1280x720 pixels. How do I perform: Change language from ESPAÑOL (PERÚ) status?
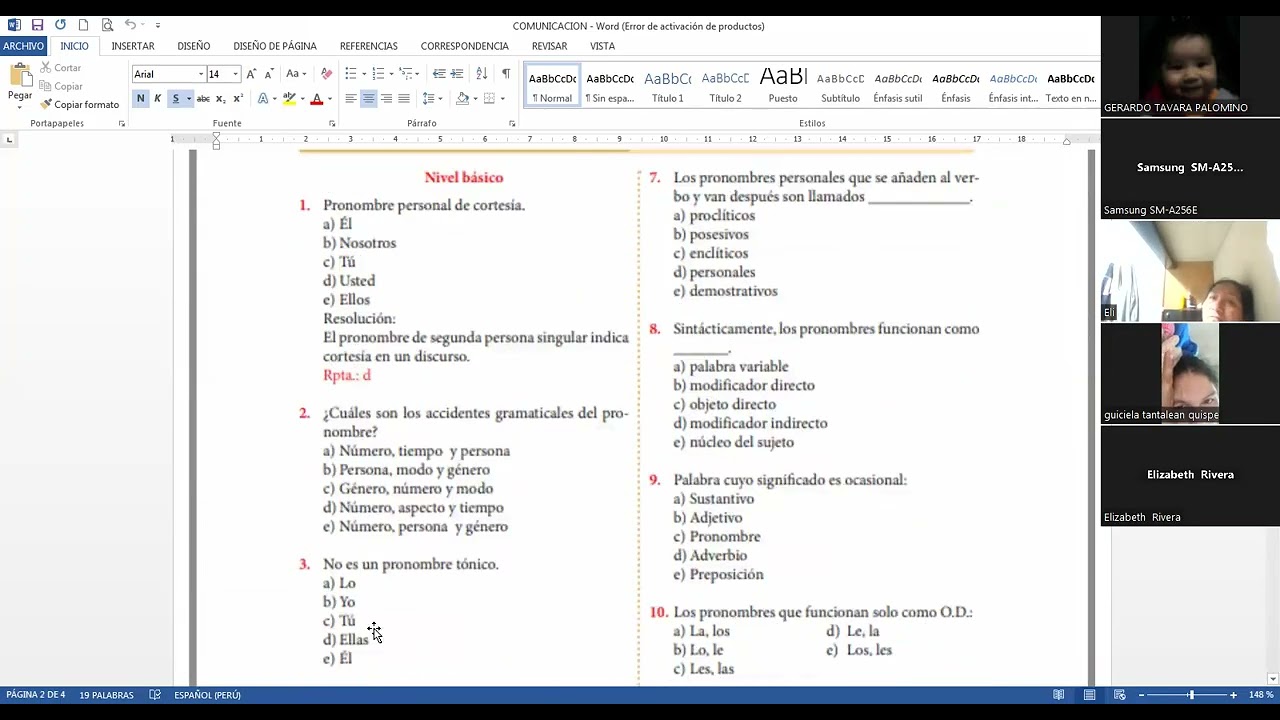(x=207, y=695)
